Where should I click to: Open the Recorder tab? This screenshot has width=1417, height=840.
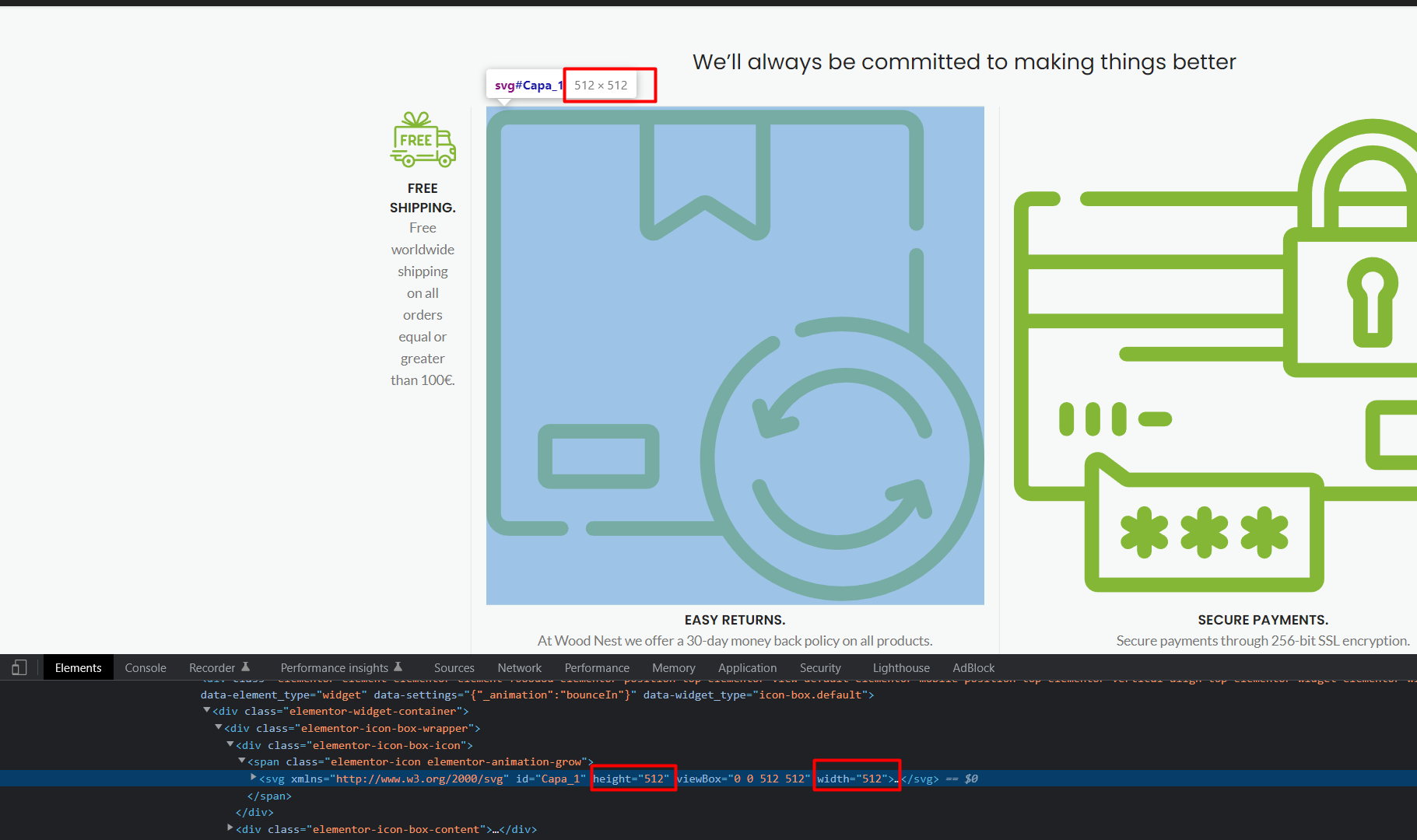[212, 667]
